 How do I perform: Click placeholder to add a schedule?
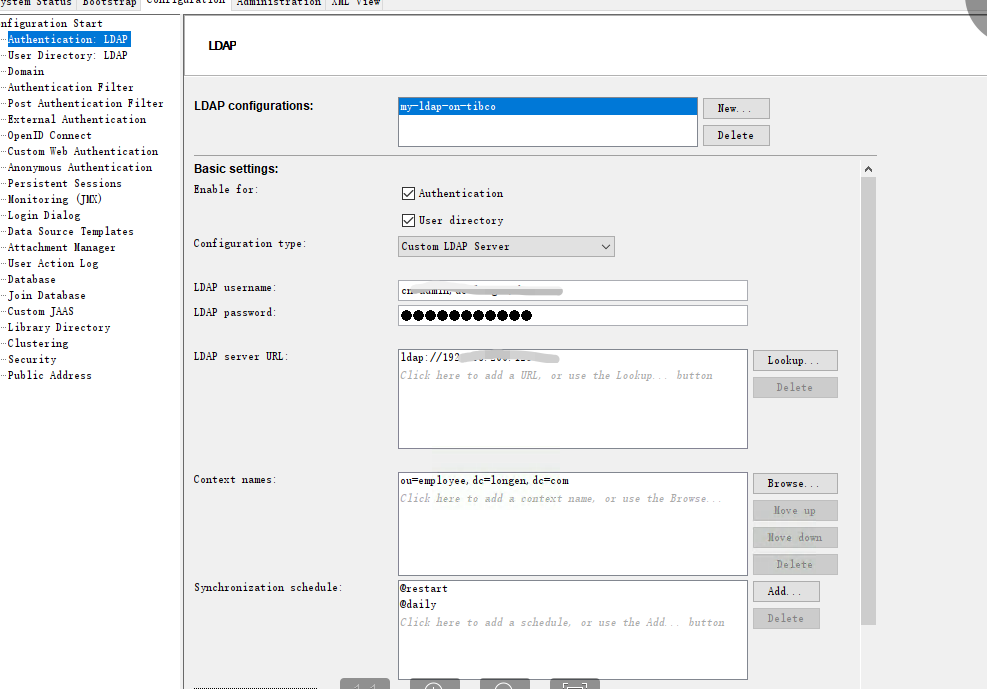[562, 622]
